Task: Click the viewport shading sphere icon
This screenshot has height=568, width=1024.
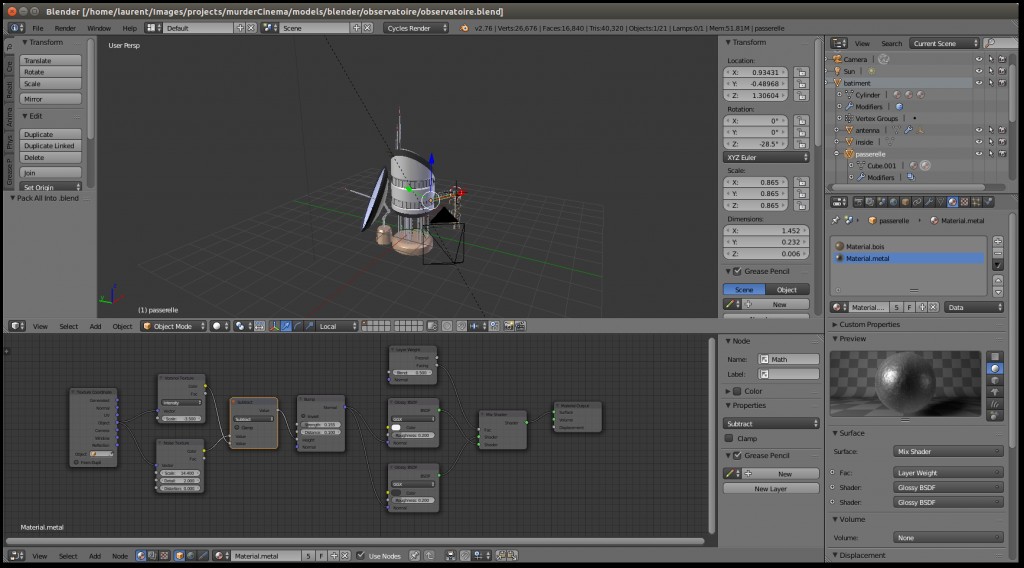Action: coord(216,326)
